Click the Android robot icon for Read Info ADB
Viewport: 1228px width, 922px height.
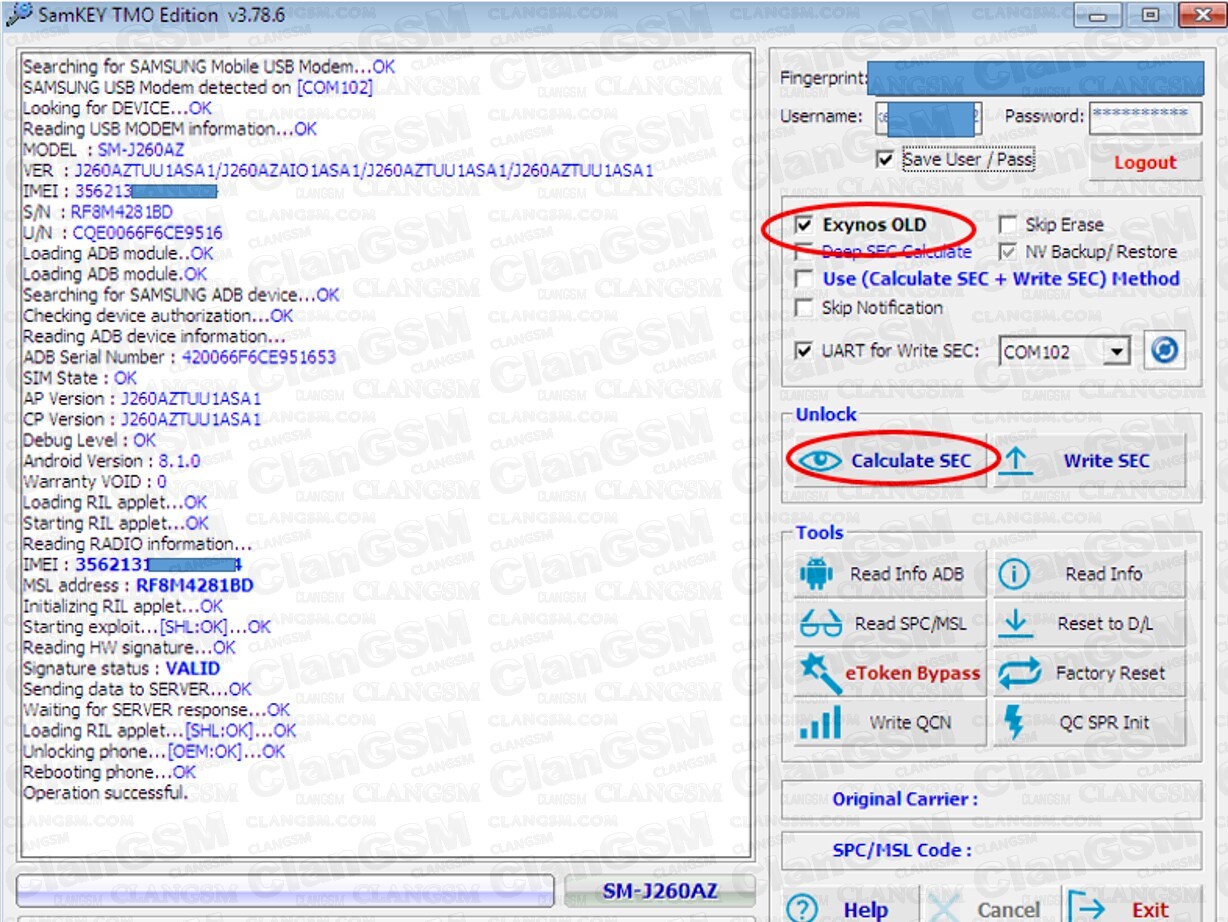click(816, 574)
